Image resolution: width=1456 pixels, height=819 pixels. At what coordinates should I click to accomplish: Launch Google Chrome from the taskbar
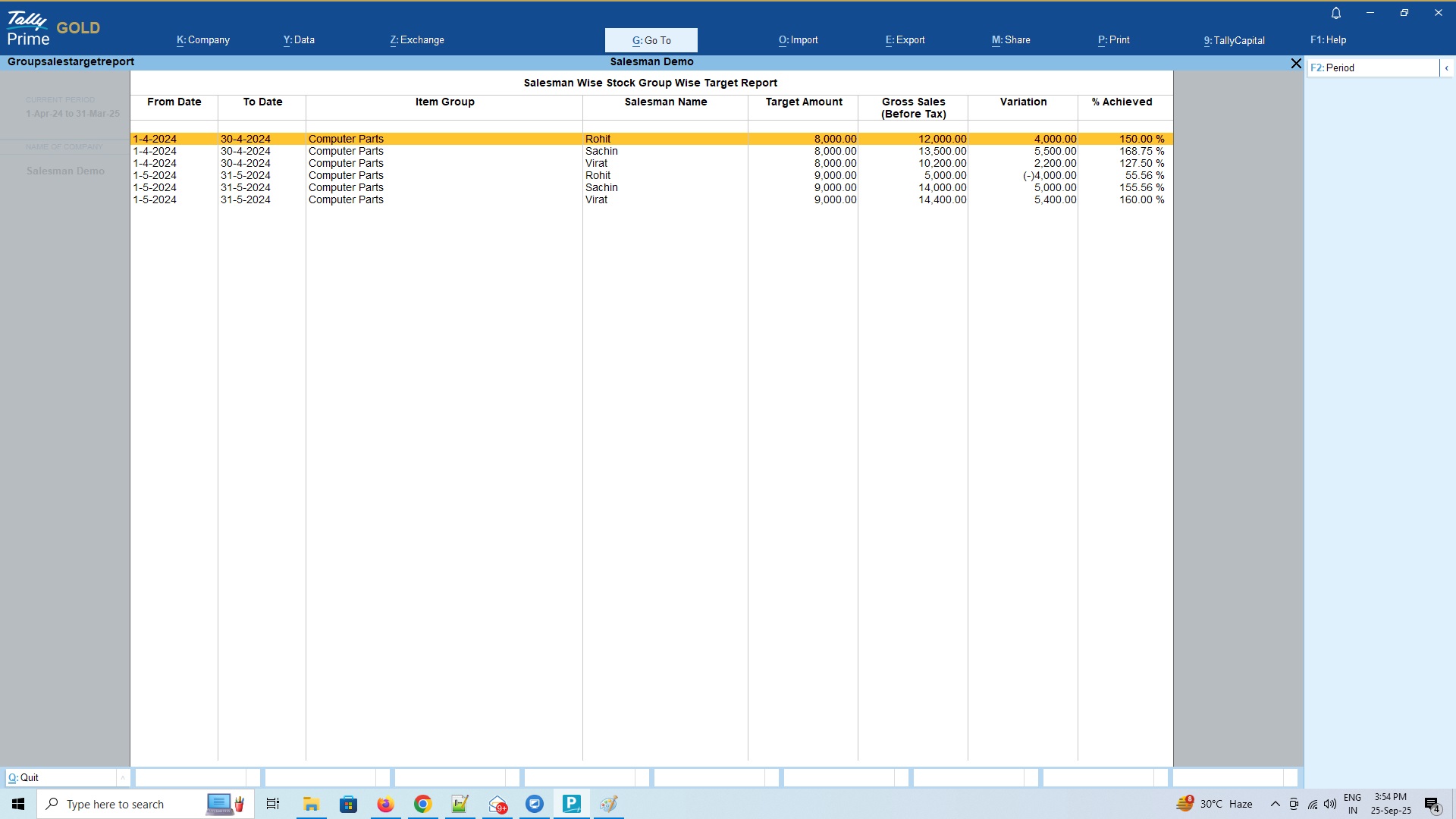click(x=422, y=804)
